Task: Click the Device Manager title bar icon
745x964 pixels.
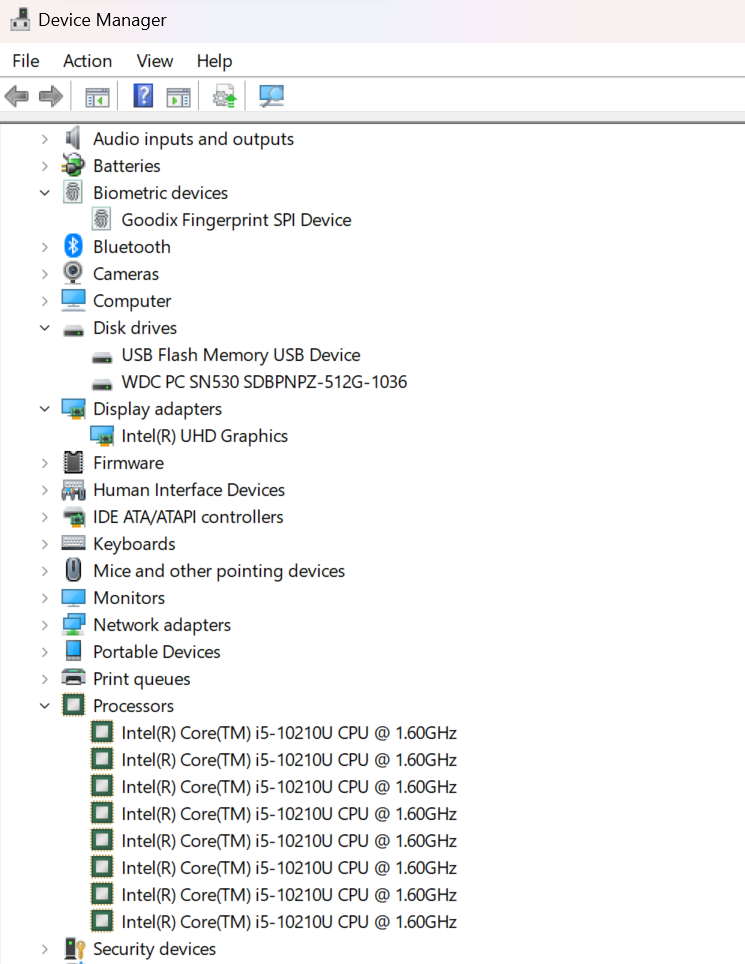Action: click(20, 20)
